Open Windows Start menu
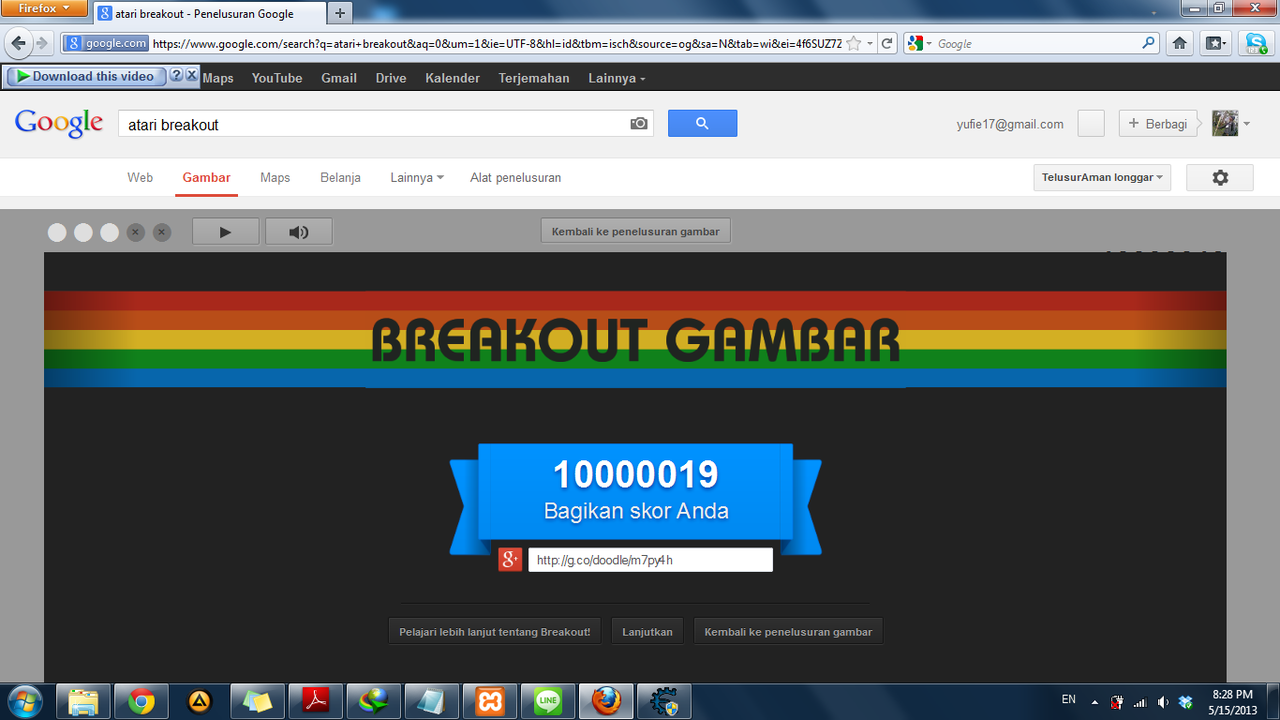Image resolution: width=1280 pixels, height=720 pixels. click(23, 701)
